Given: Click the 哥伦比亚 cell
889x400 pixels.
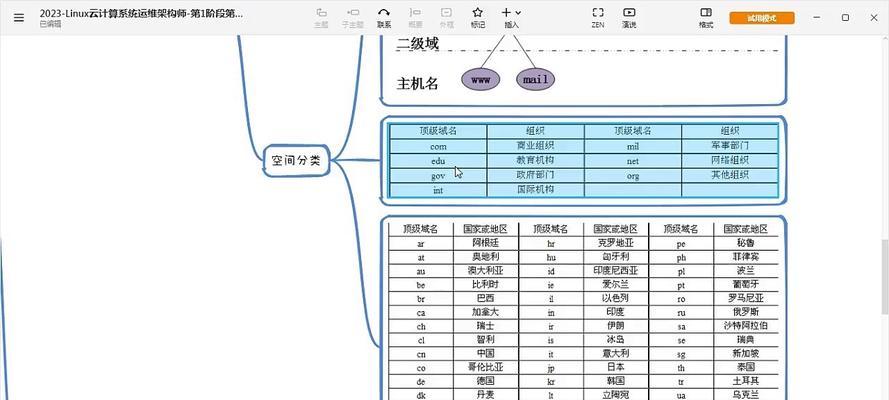Looking at the screenshot, I should pyautogui.click(x=486, y=367).
